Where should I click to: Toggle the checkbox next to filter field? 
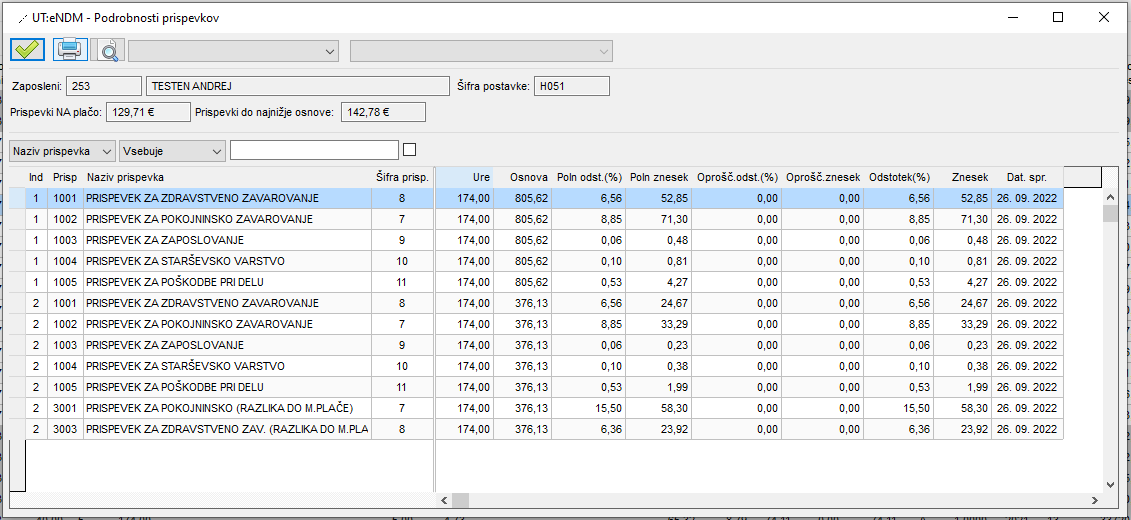(x=410, y=150)
